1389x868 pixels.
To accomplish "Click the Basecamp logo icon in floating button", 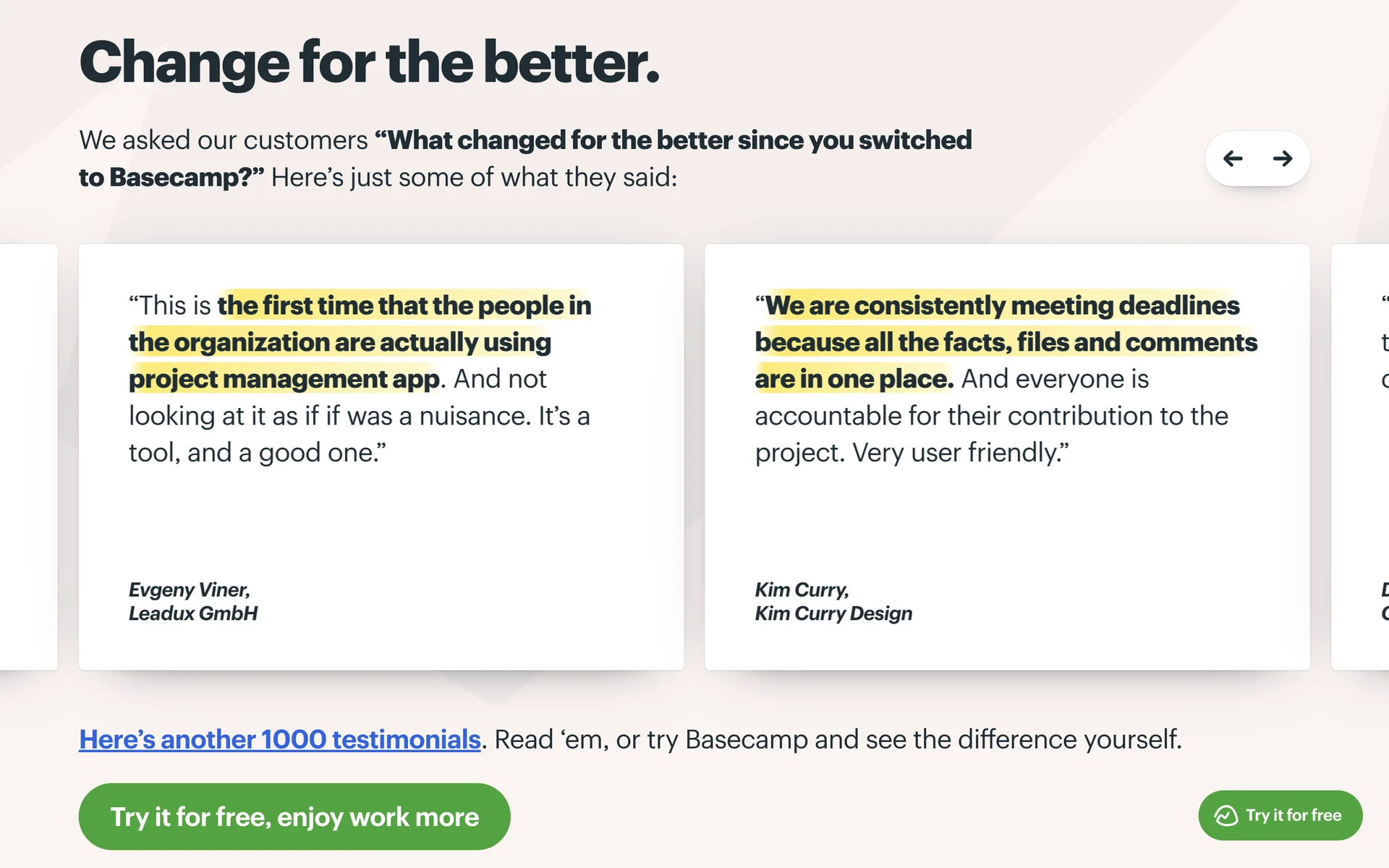I will (1226, 815).
